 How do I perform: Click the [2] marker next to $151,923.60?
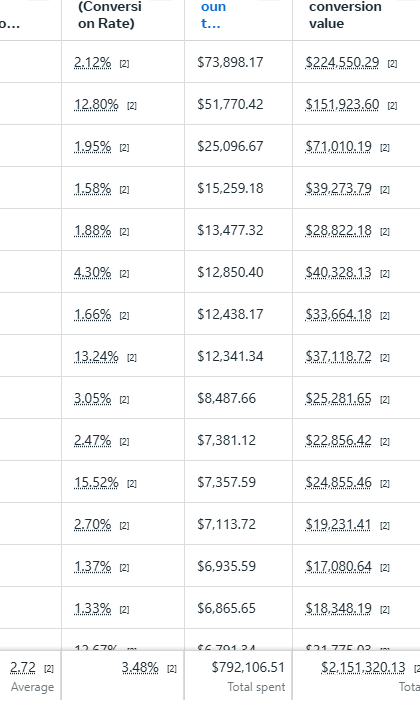392,106
